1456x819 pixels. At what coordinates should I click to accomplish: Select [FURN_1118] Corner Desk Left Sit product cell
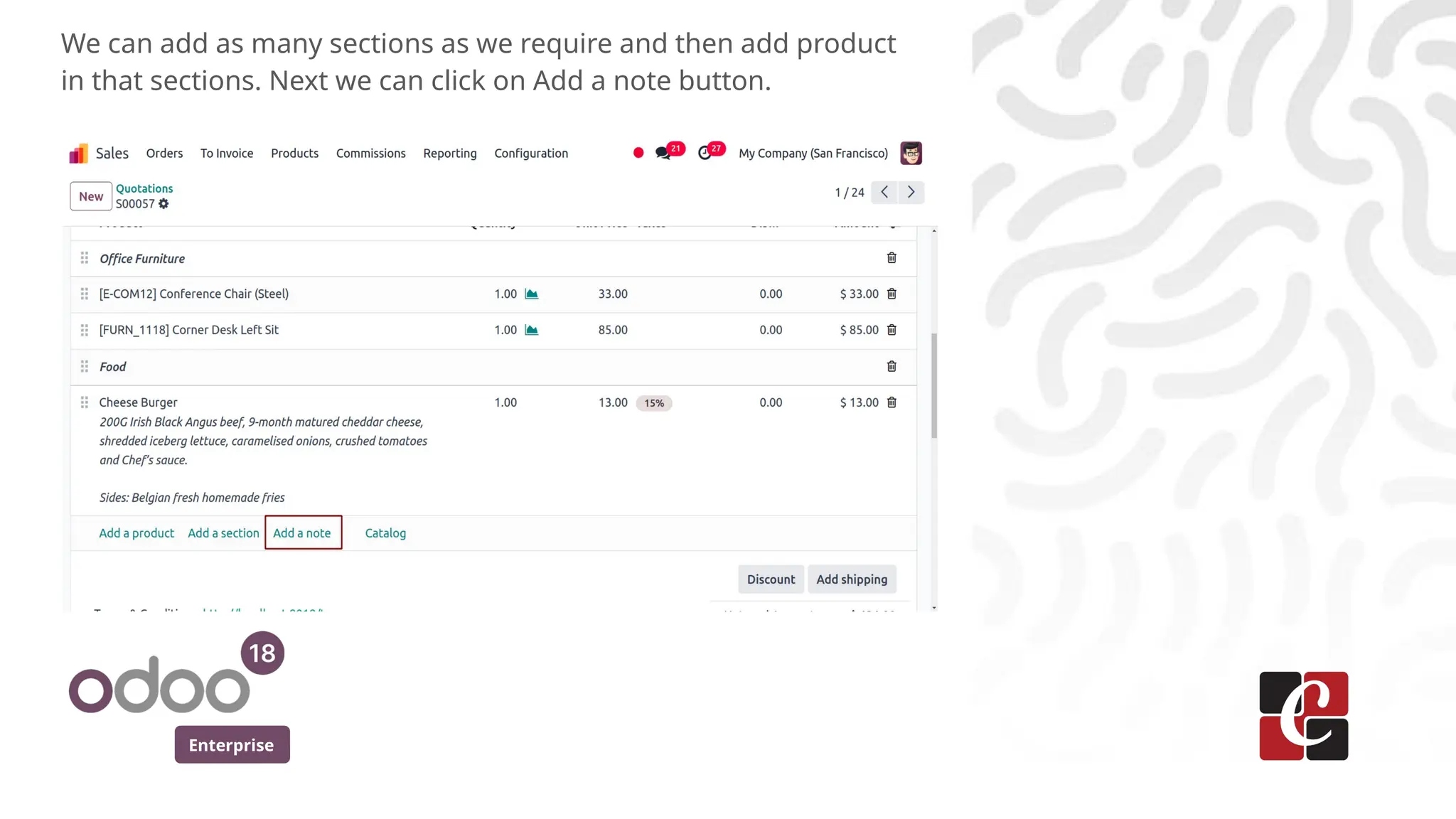click(x=189, y=330)
